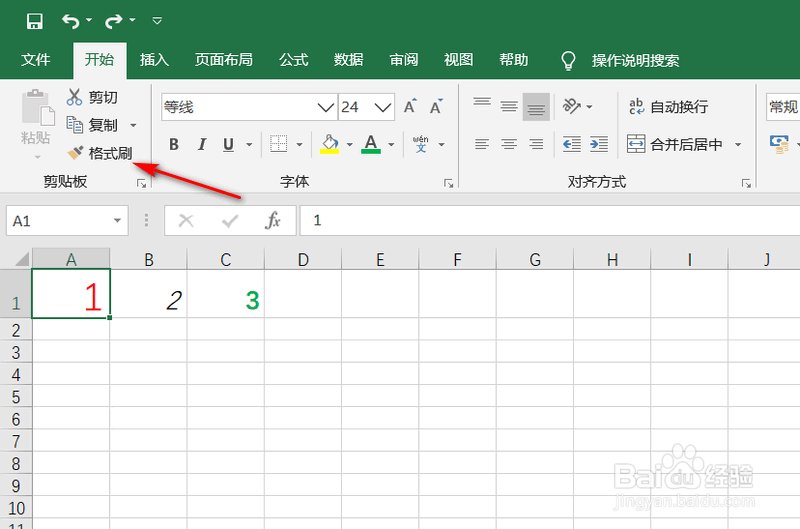Viewport: 800px width, 529px height.
Task: Click the Save icon in quick access toolbar
Action: point(35,21)
